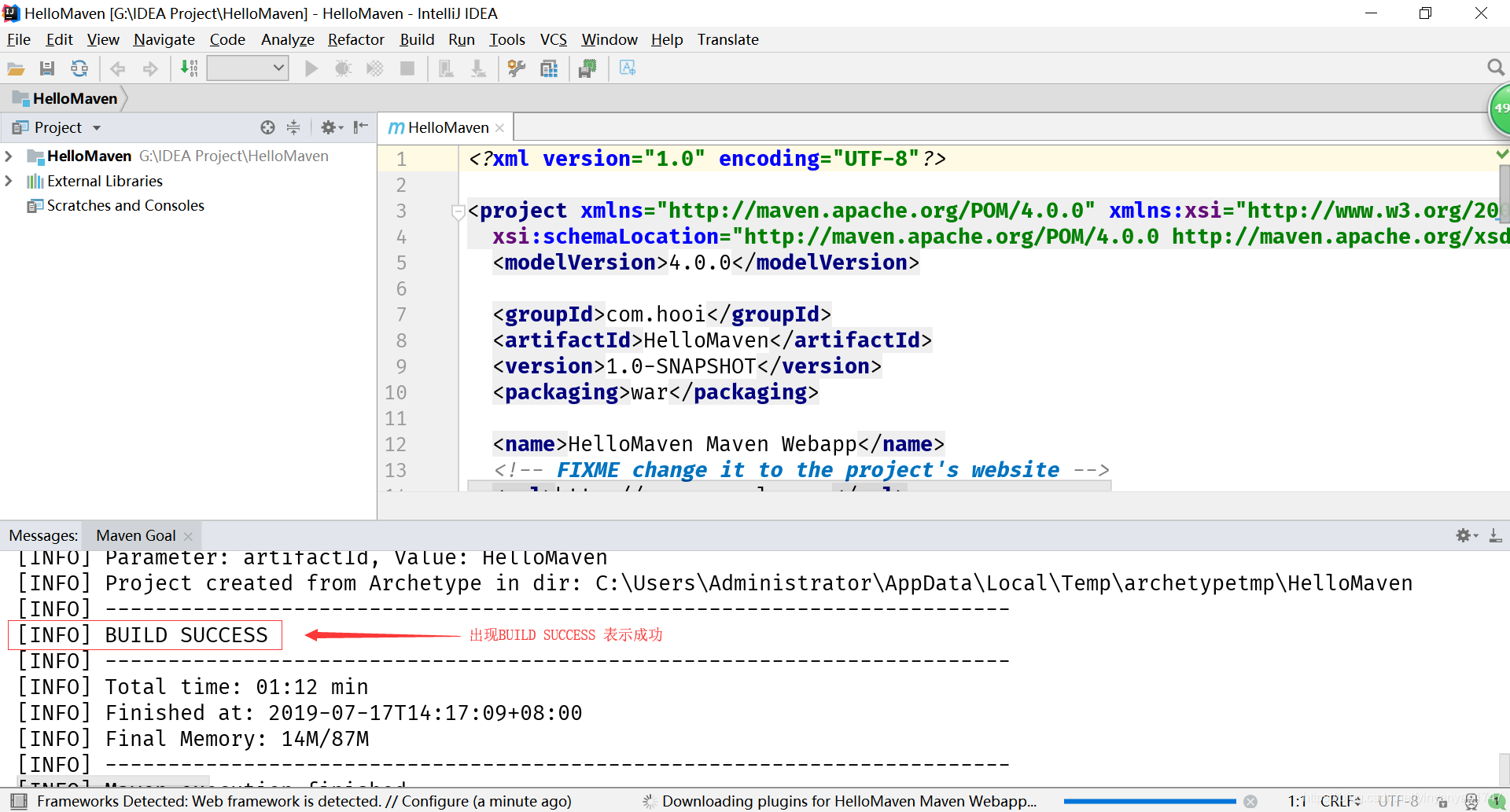
Task: Click the HelloMaven breadcrumb in navigation bar
Action: pos(66,98)
